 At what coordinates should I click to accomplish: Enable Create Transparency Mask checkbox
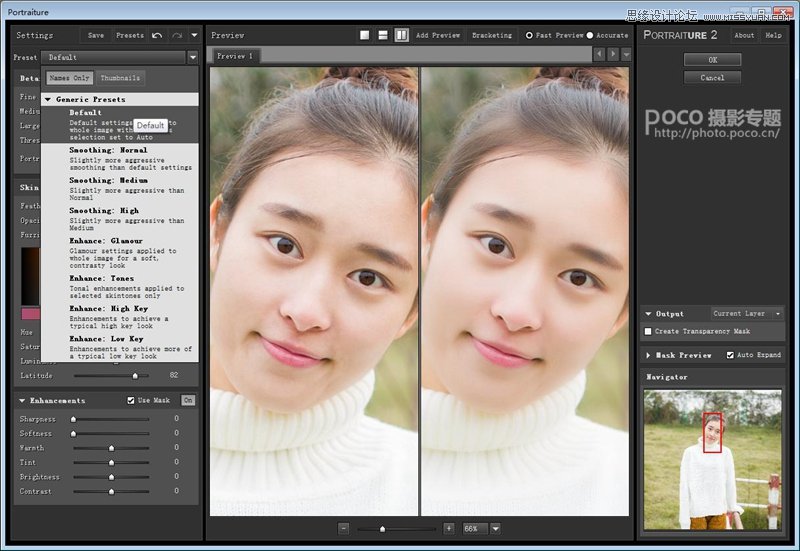click(649, 331)
